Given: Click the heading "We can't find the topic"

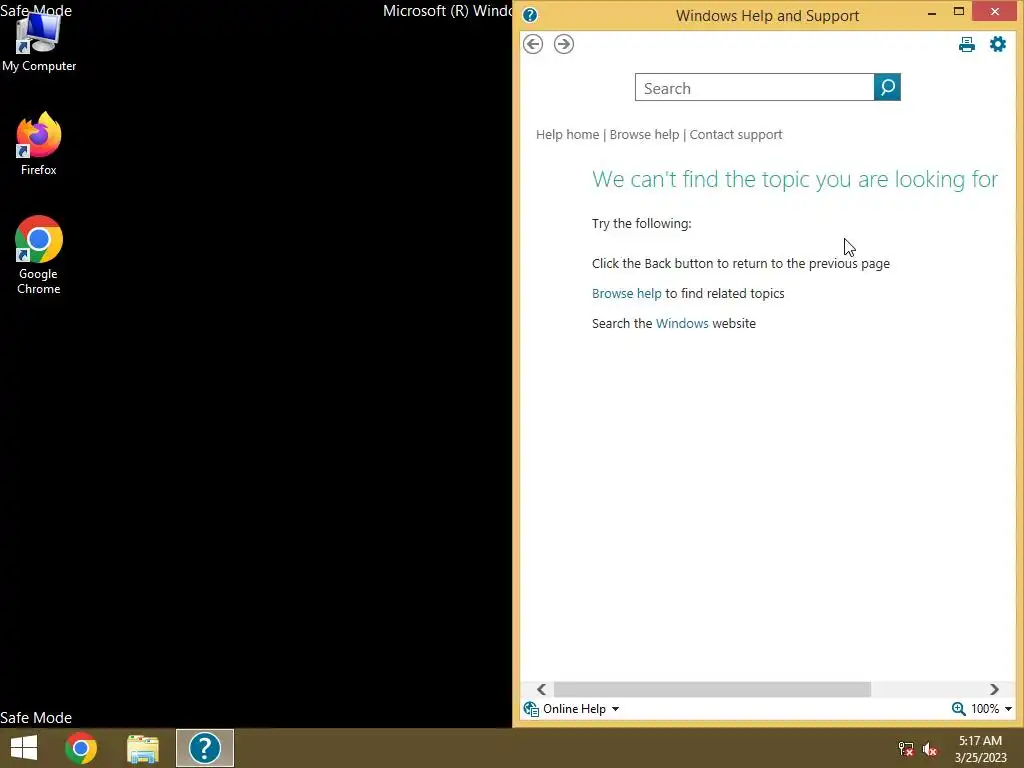Looking at the screenshot, I should click(795, 179).
